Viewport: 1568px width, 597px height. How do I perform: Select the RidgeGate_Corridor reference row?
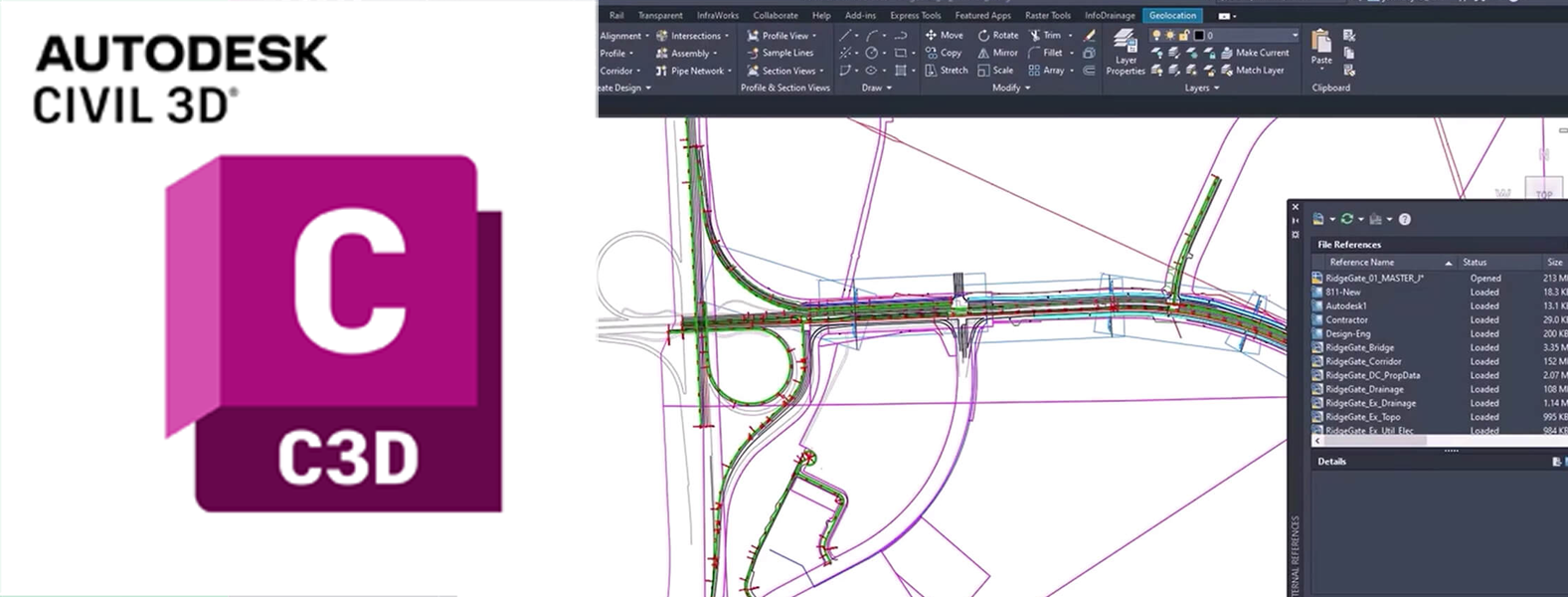point(1440,361)
